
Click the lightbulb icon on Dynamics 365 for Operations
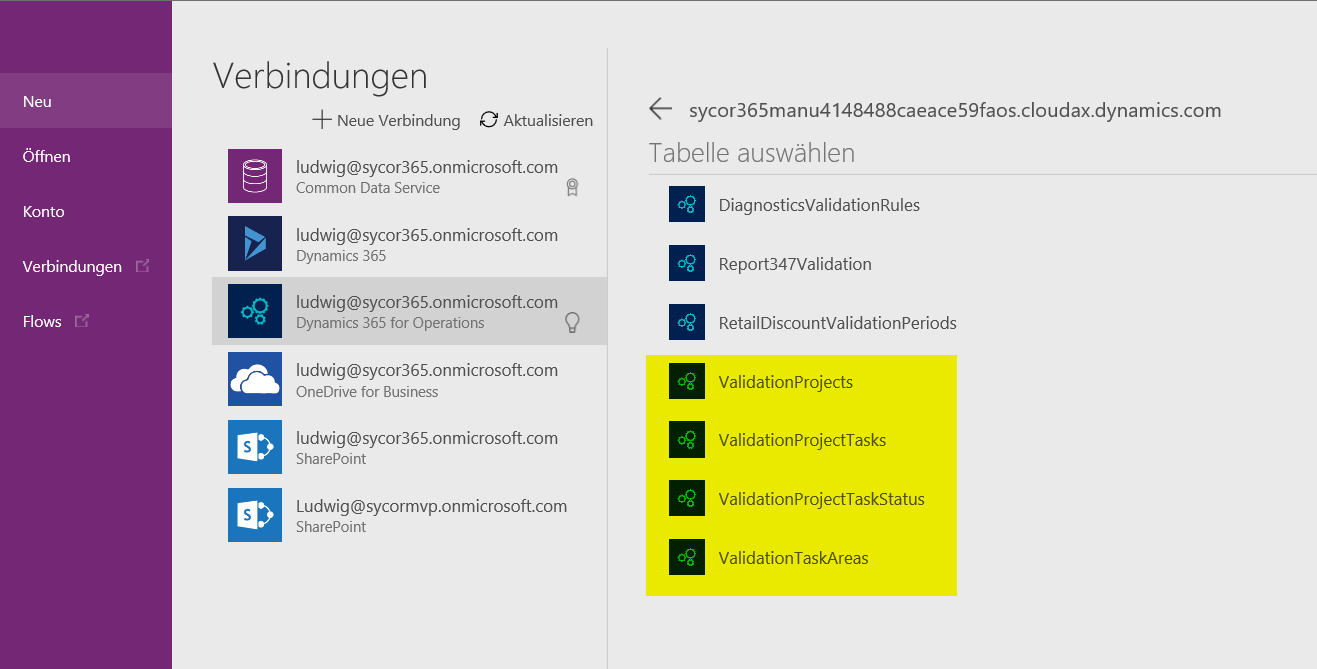pos(572,322)
